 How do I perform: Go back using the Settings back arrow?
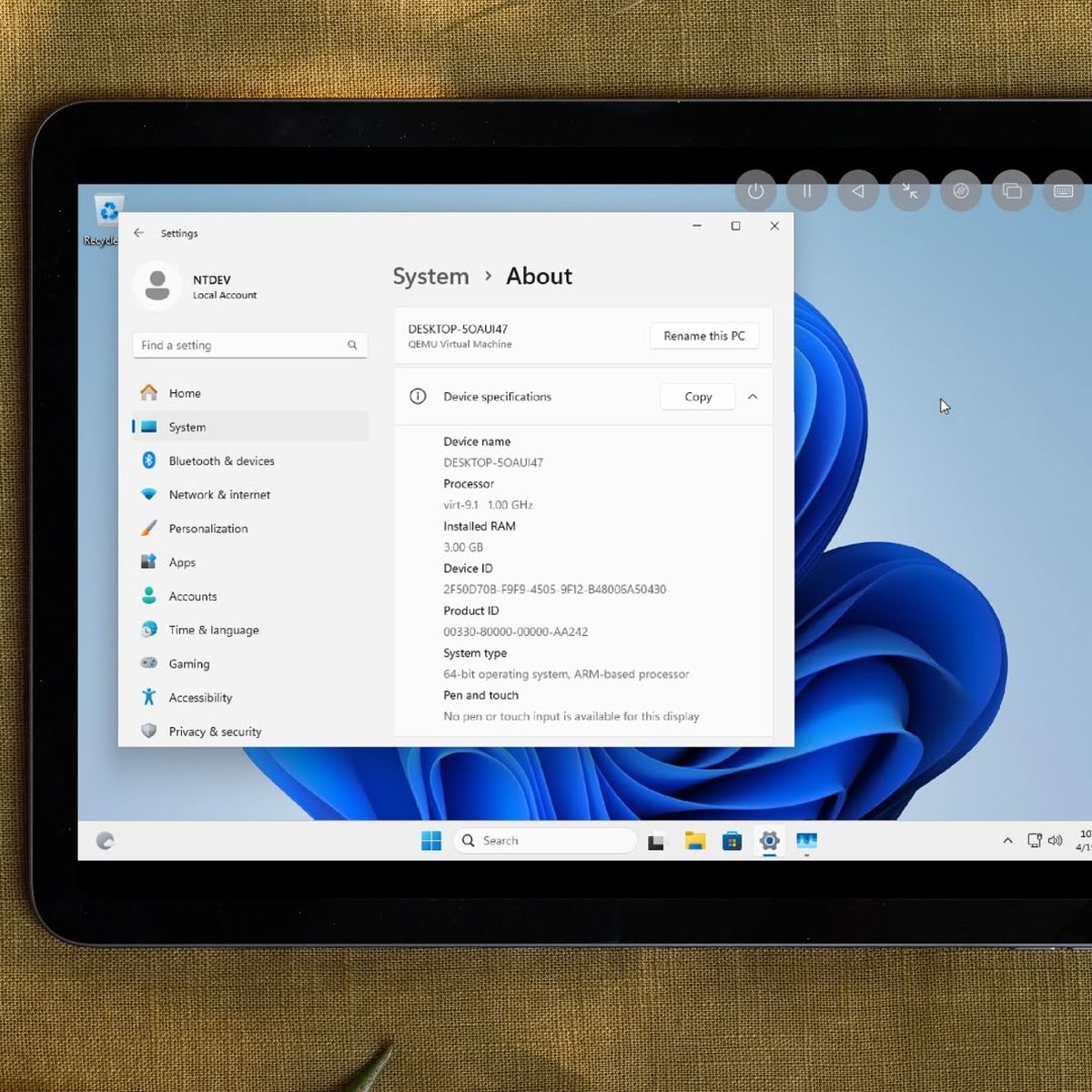139,233
